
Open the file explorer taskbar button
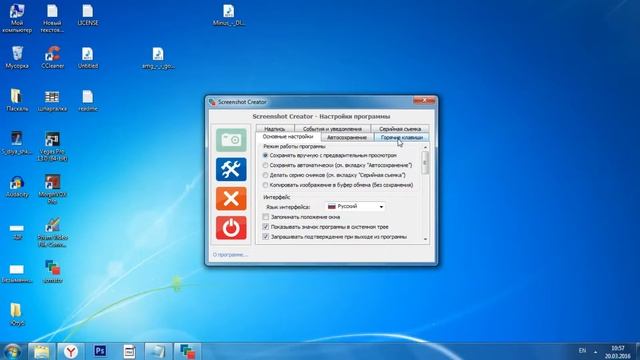[41, 351]
